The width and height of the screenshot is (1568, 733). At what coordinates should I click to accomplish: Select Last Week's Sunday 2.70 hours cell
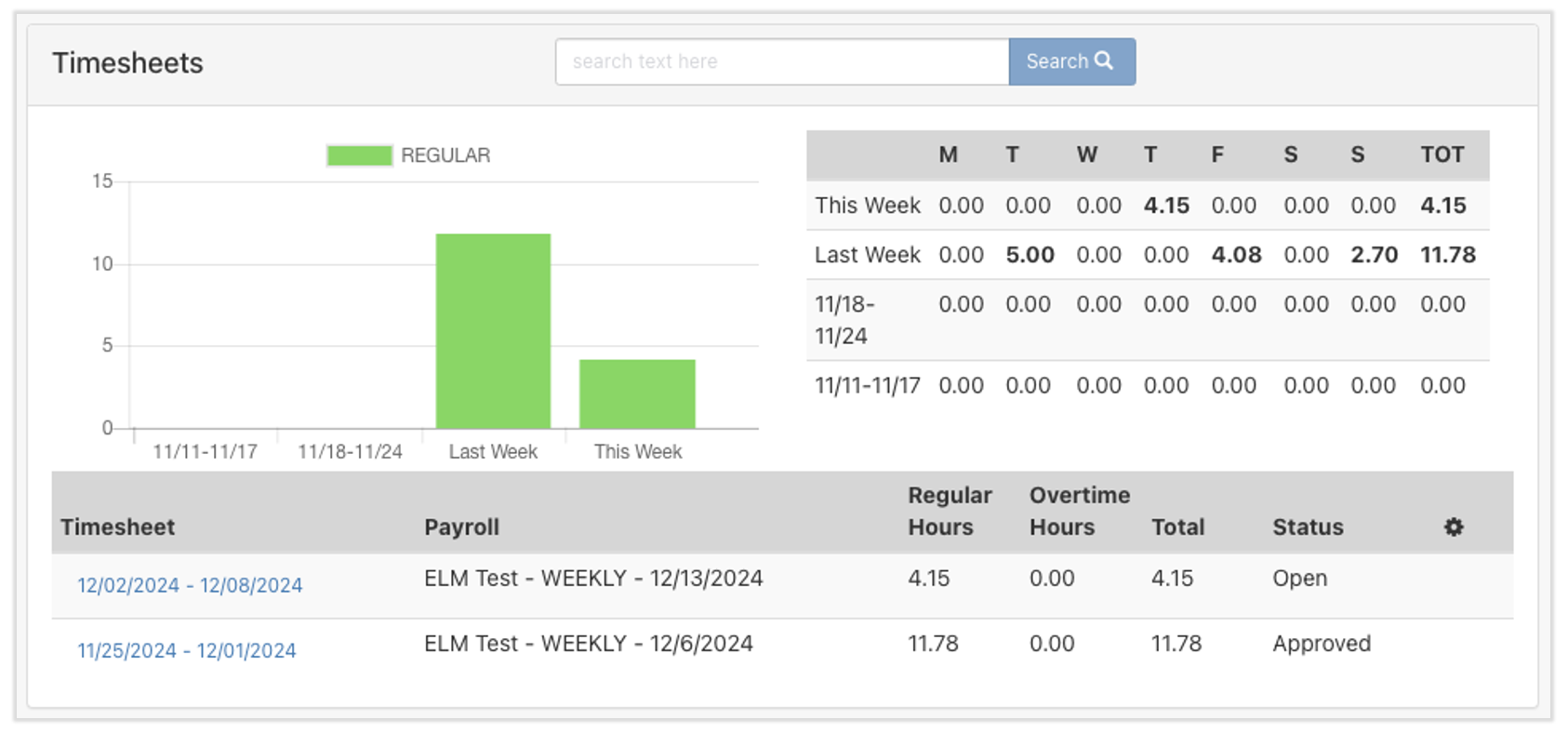coord(1374,255)
